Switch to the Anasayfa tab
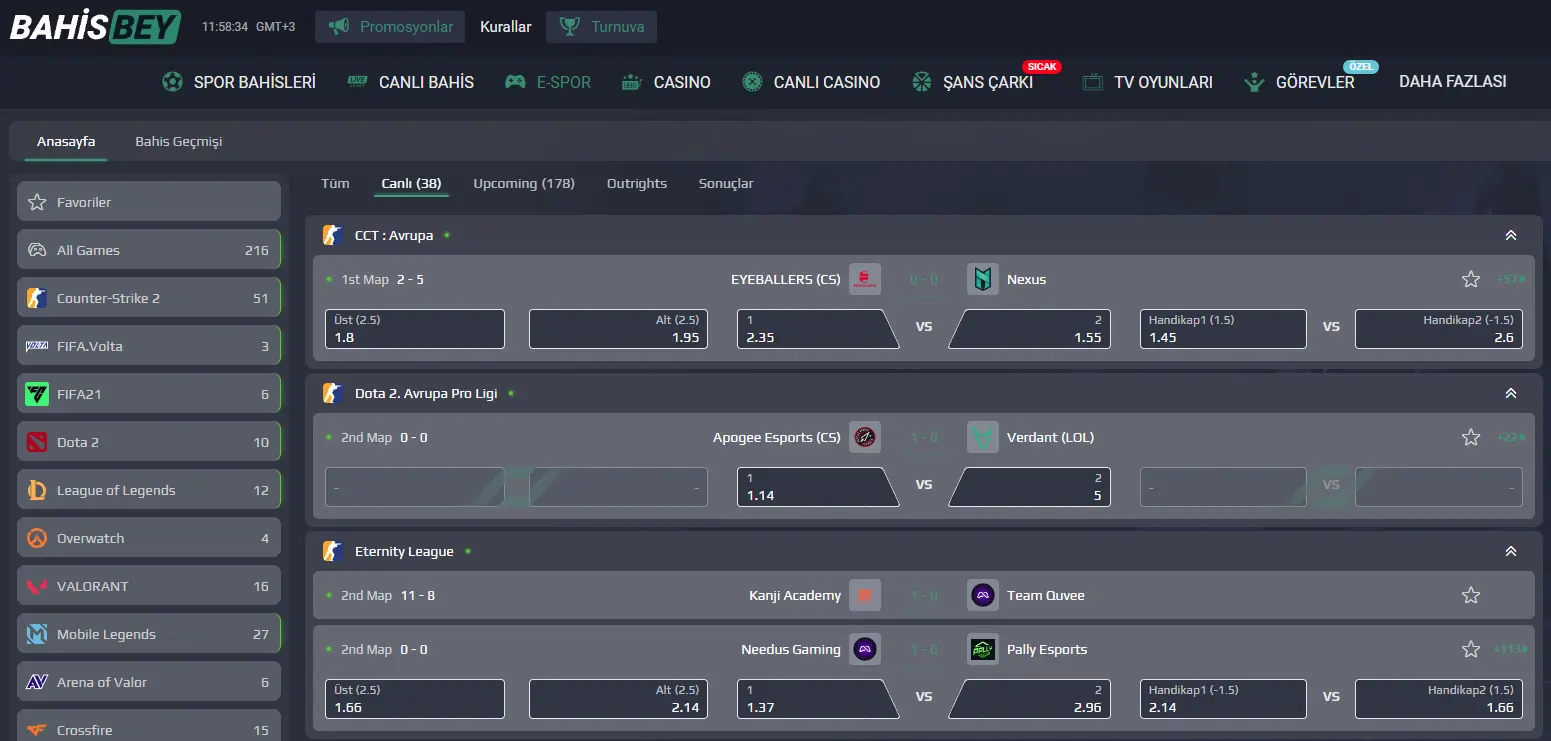 tap(66, 141)
